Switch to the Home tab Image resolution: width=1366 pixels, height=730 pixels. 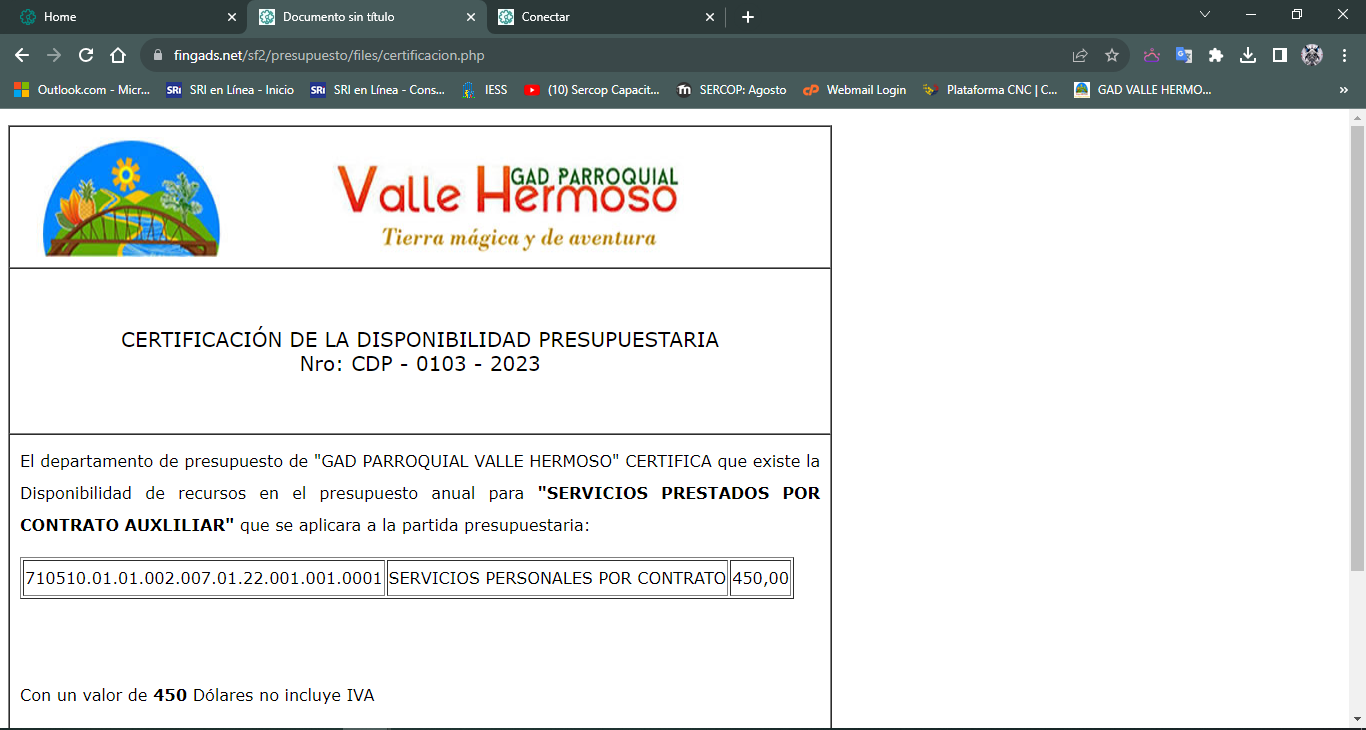120,17
